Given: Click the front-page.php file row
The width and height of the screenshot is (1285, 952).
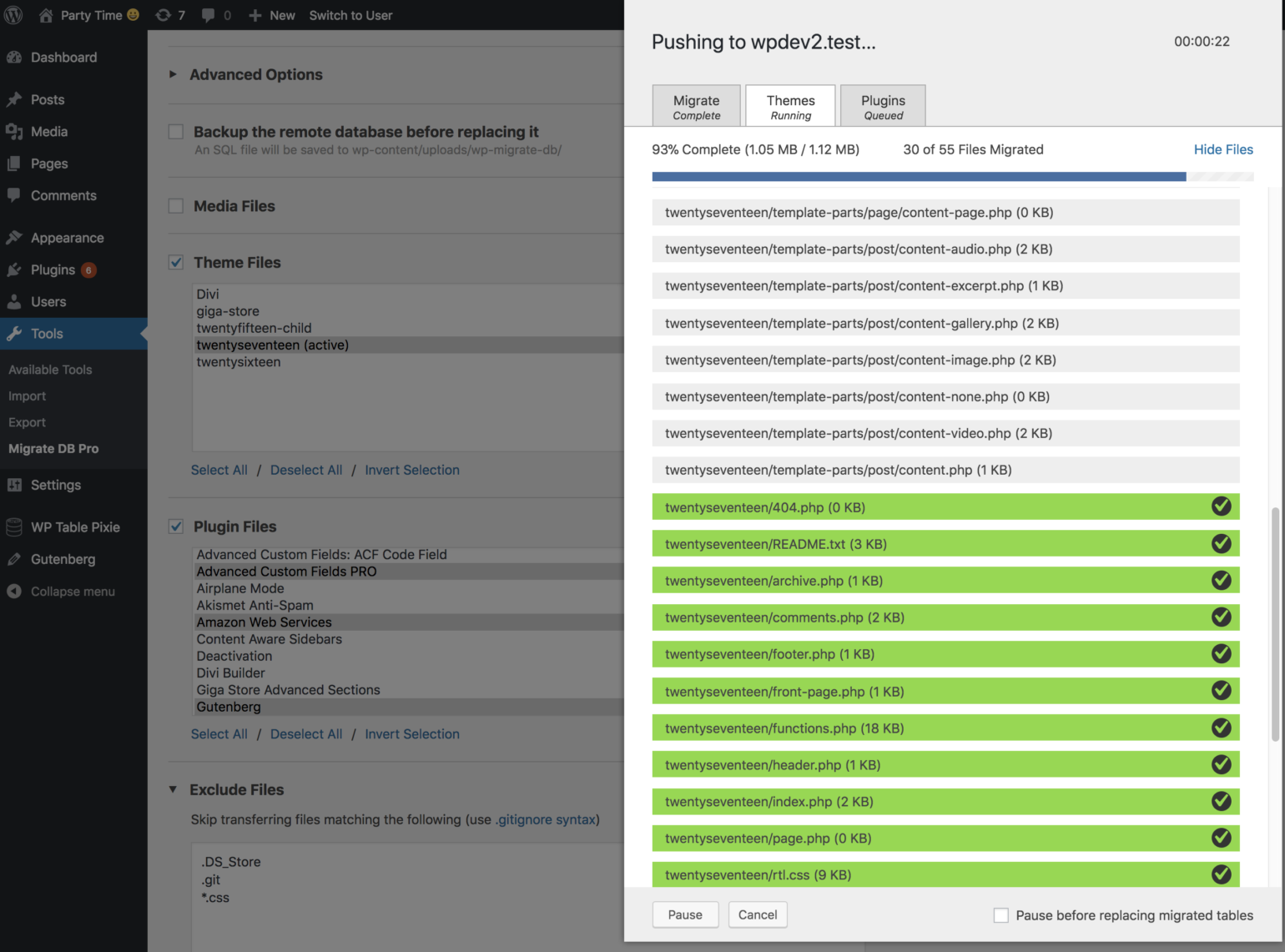Looking at the screenshot, I should (945, 691).
